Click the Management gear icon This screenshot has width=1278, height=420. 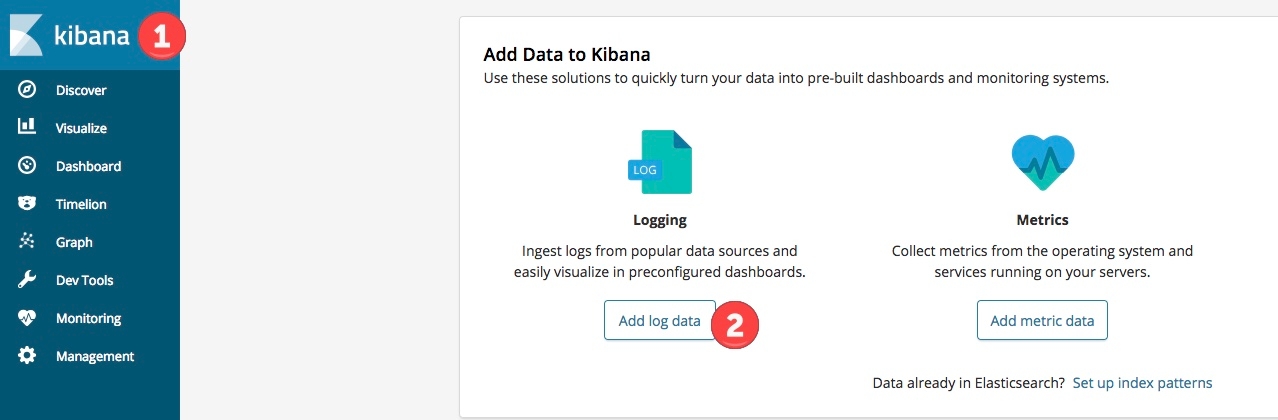click(27, 356)
